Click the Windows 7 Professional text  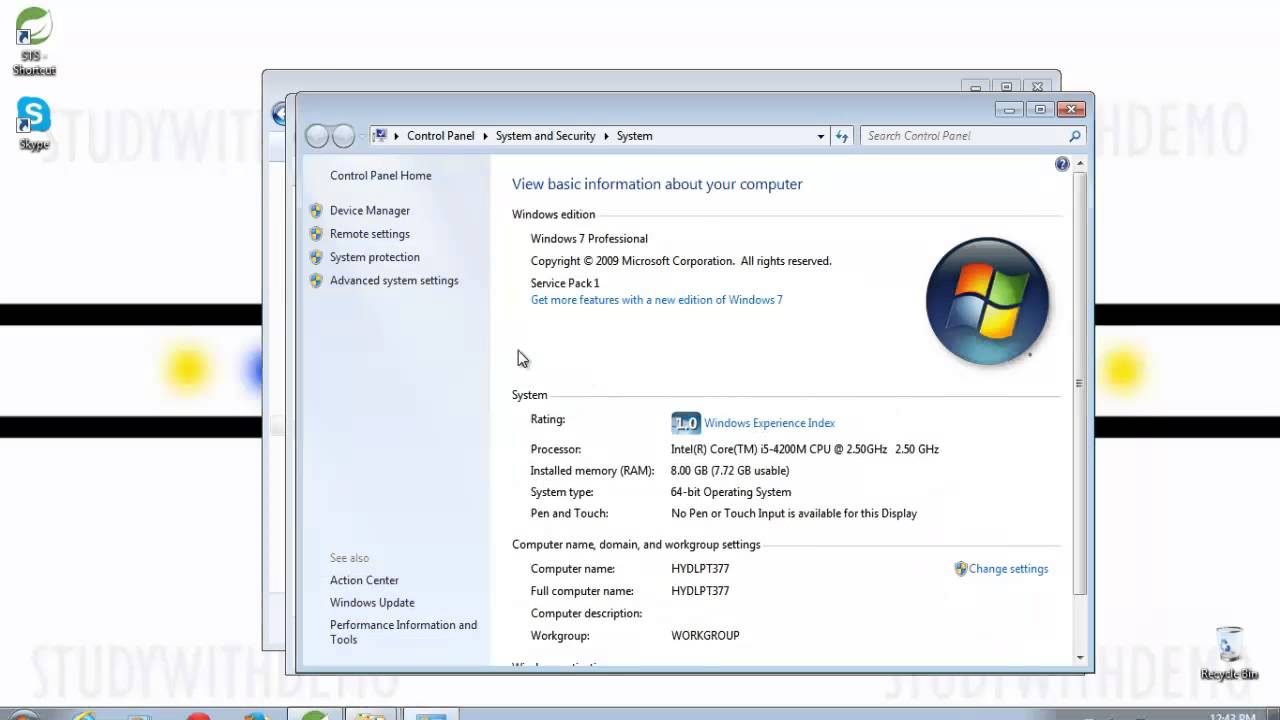coord(589,239)
